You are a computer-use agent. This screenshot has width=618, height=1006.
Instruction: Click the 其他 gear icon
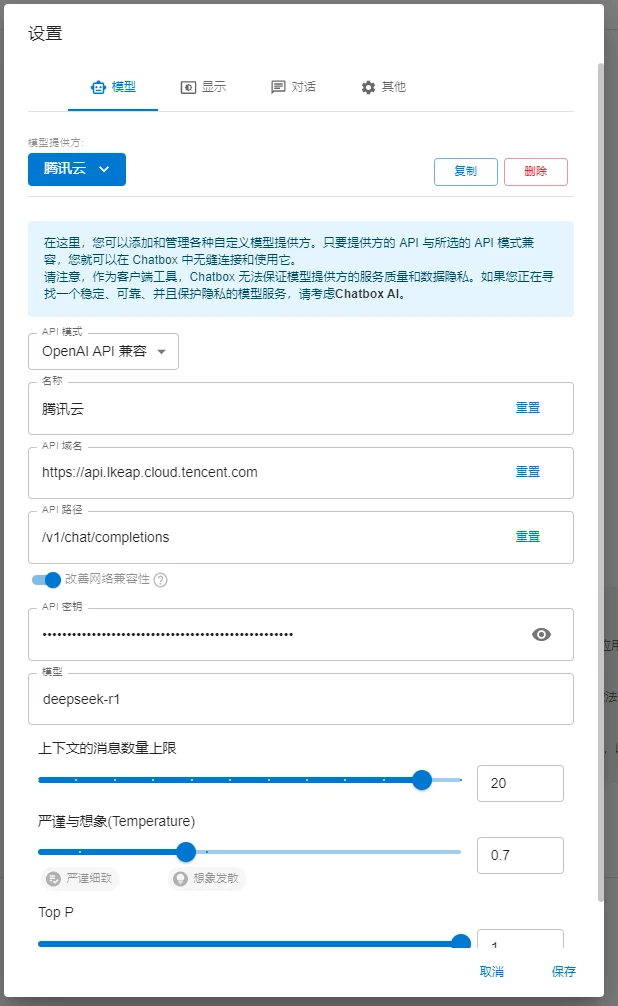click(x=368, y=87)
